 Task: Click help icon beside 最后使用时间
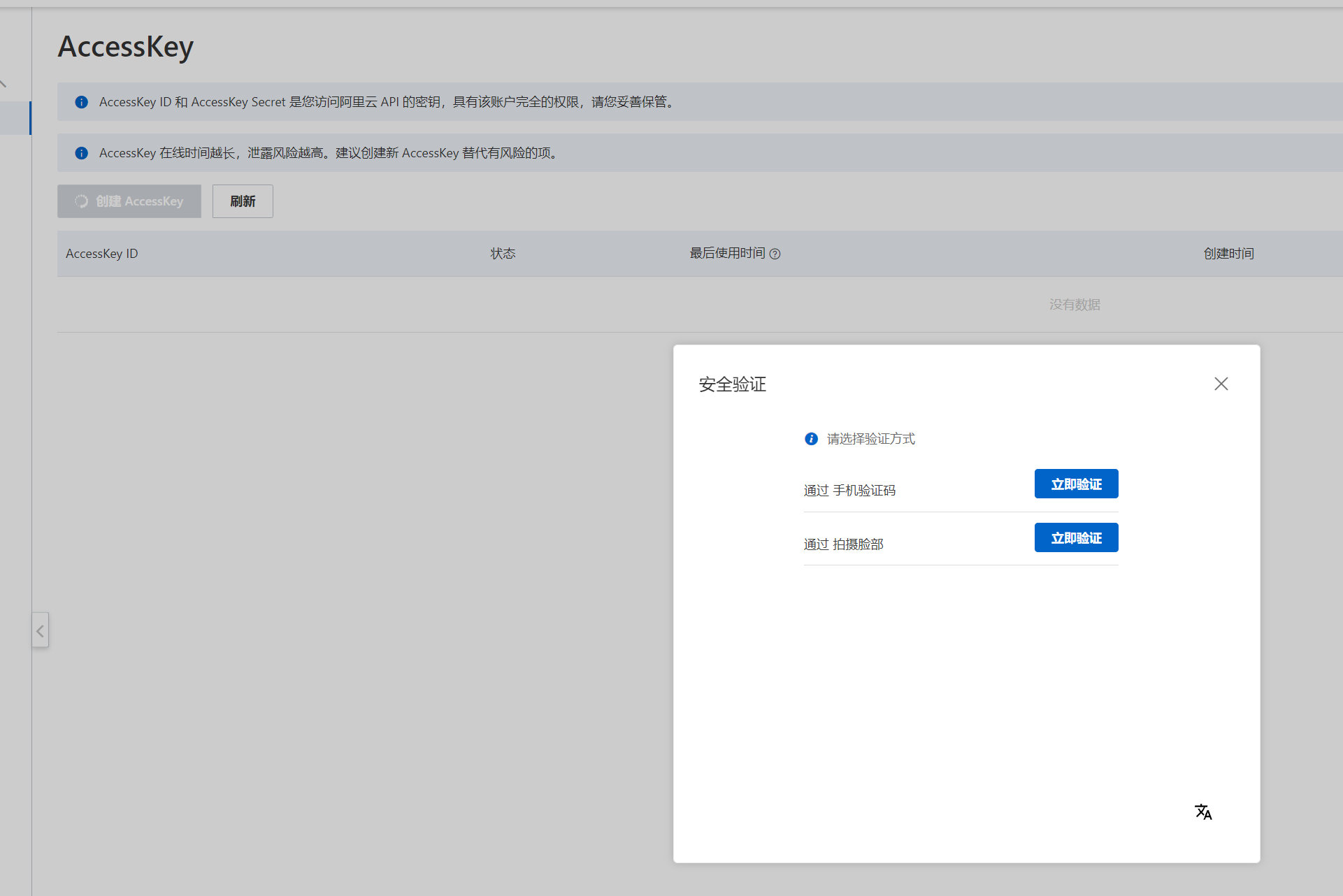[x=775, y=254]
